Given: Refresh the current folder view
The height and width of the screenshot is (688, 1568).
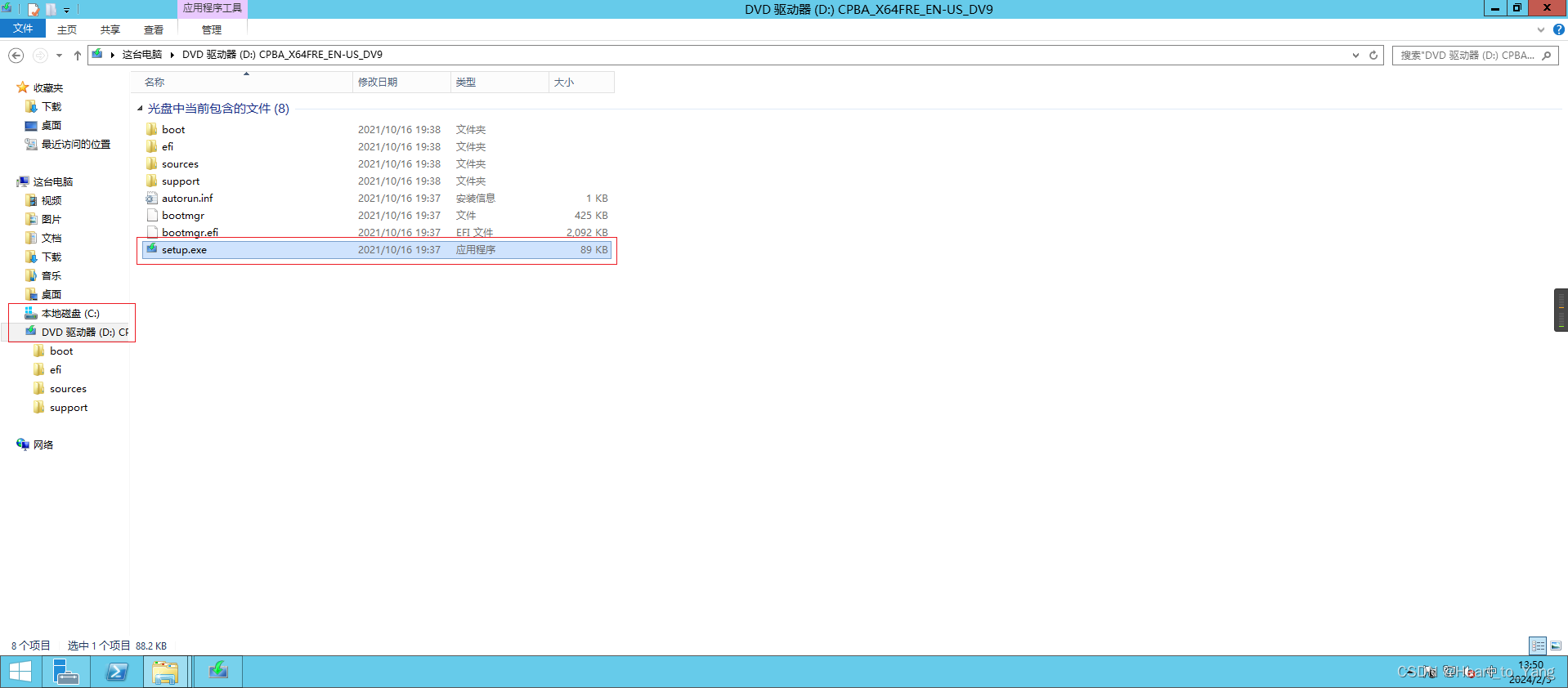Looking at the screenshot, I should (1373, 56).
